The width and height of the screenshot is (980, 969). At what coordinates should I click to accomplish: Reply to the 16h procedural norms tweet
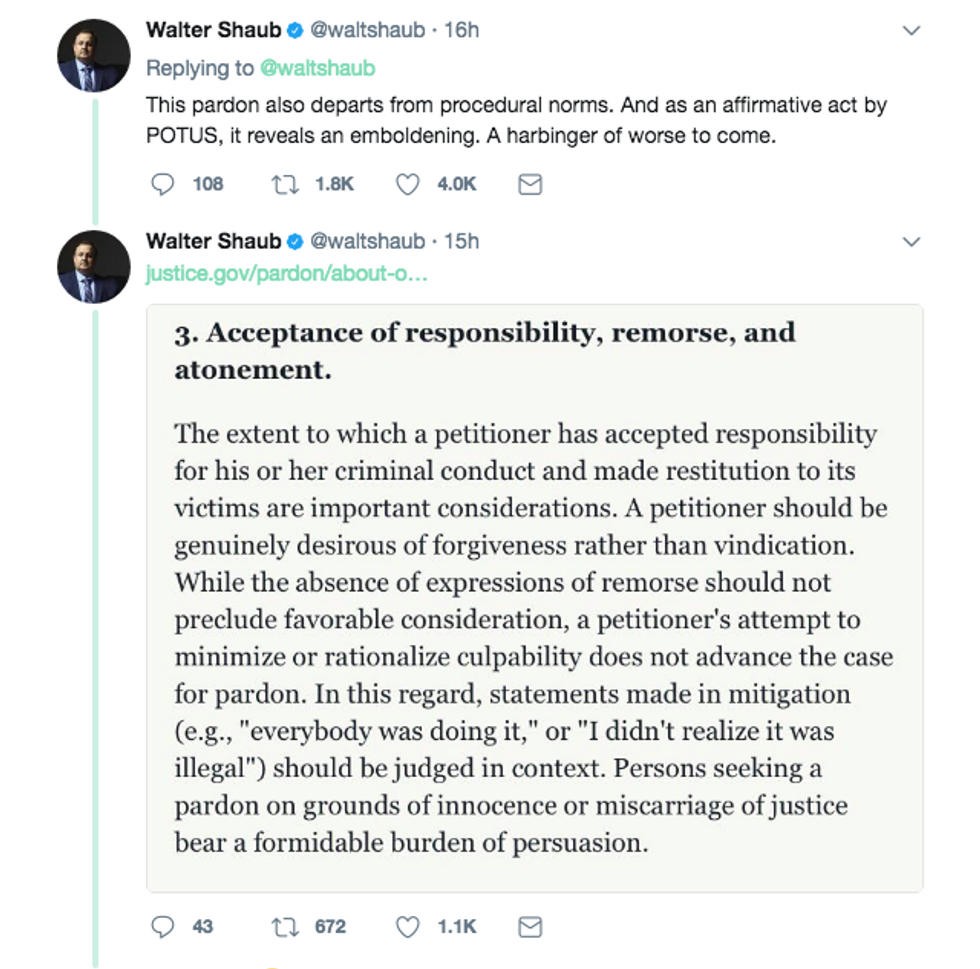pos(162,184)
